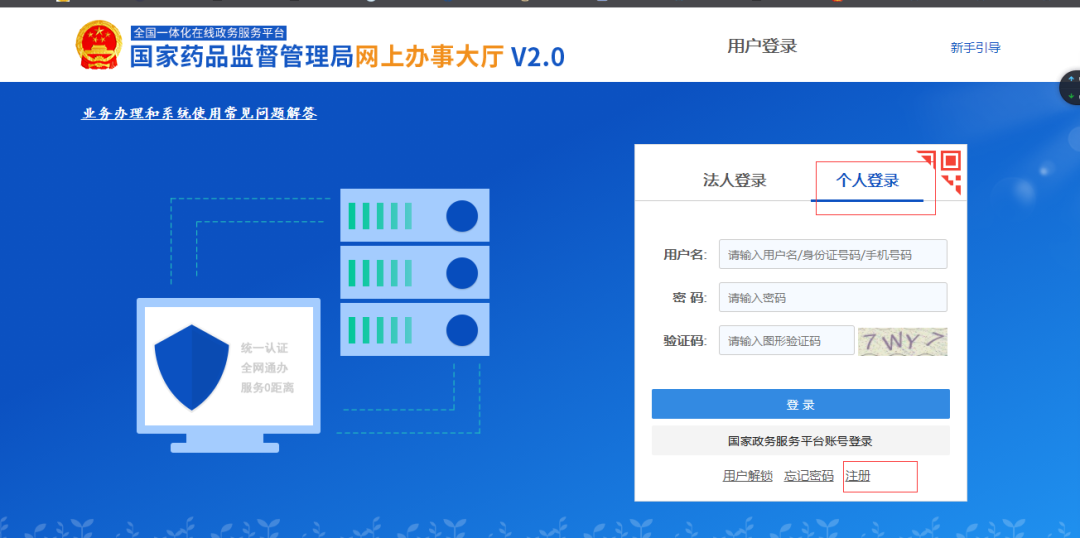Open the 用户解锁 link
Image resolution: width=1080 pixels, height=538 pixels.
coord(747,476)
